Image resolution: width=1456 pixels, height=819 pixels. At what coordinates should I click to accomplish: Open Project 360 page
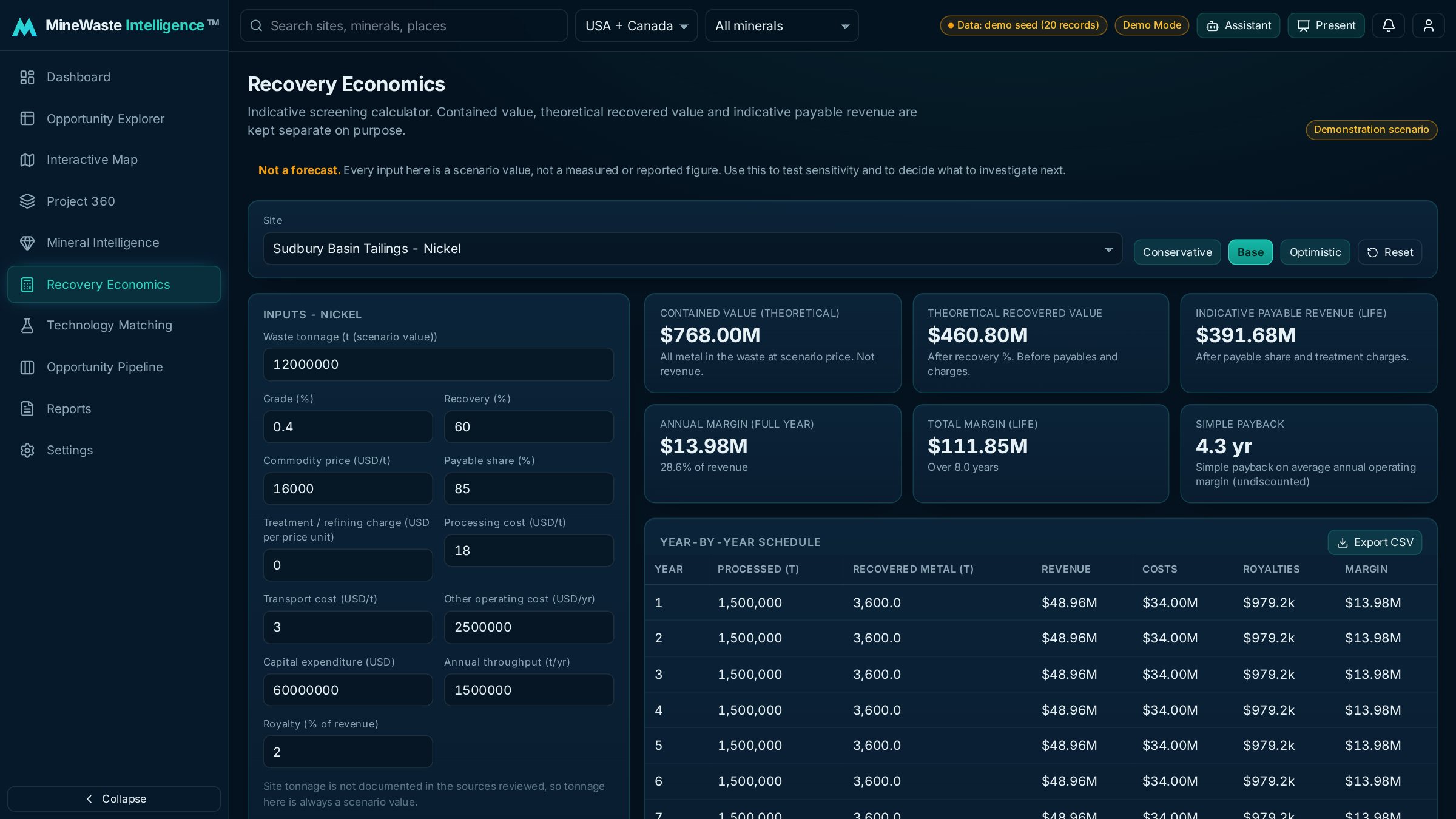pos(114,201)
